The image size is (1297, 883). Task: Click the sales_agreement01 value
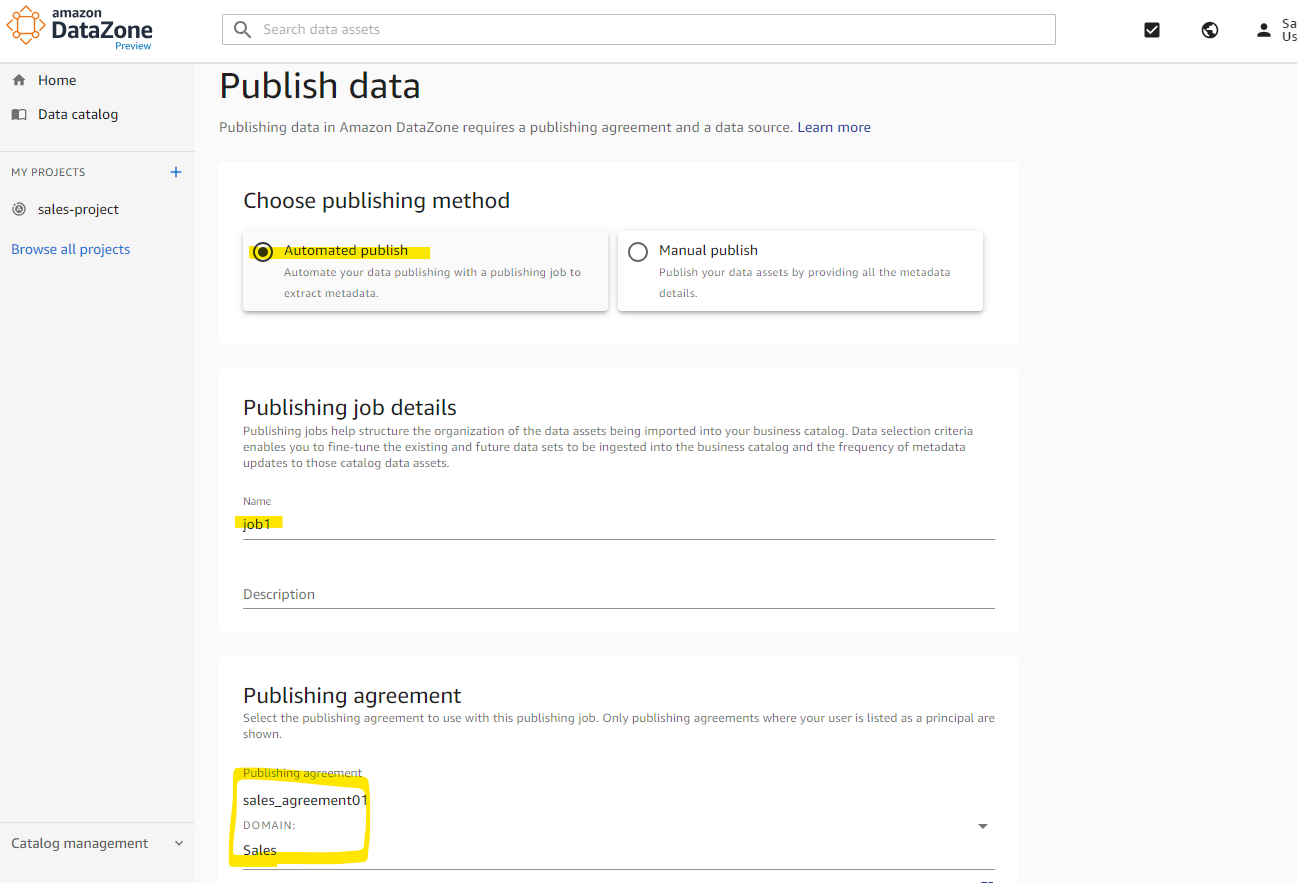click(x=306, y=800)
